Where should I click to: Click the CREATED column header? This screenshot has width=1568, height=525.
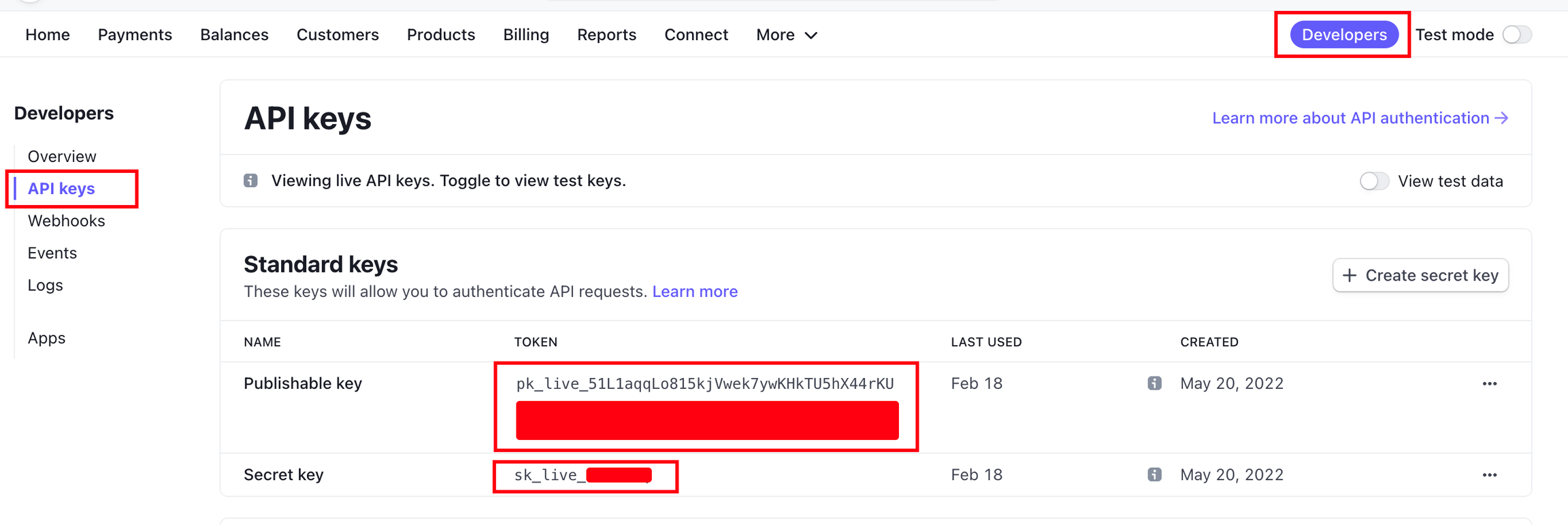1209,342
